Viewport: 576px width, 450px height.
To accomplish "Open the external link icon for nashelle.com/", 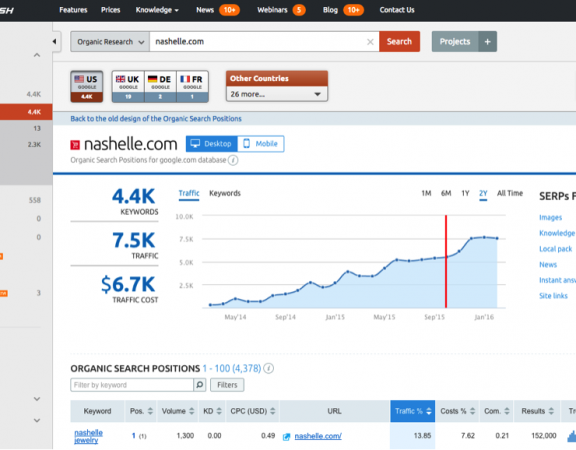I will tap(287, 436).
